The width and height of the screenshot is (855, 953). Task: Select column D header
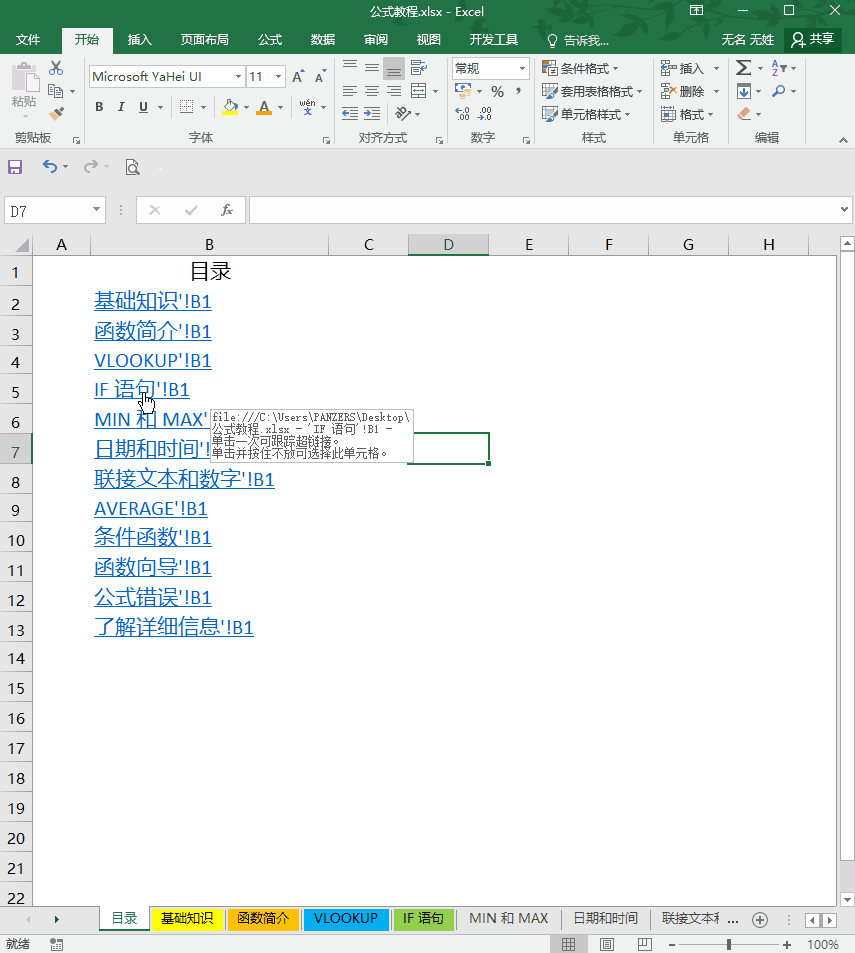tap(448, 244)
